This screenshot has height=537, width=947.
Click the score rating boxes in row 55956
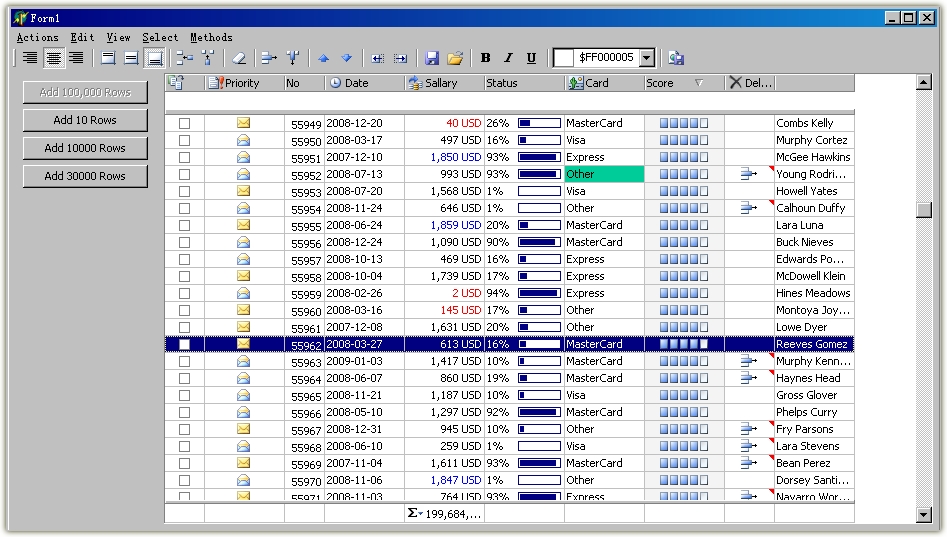[684, 242]
